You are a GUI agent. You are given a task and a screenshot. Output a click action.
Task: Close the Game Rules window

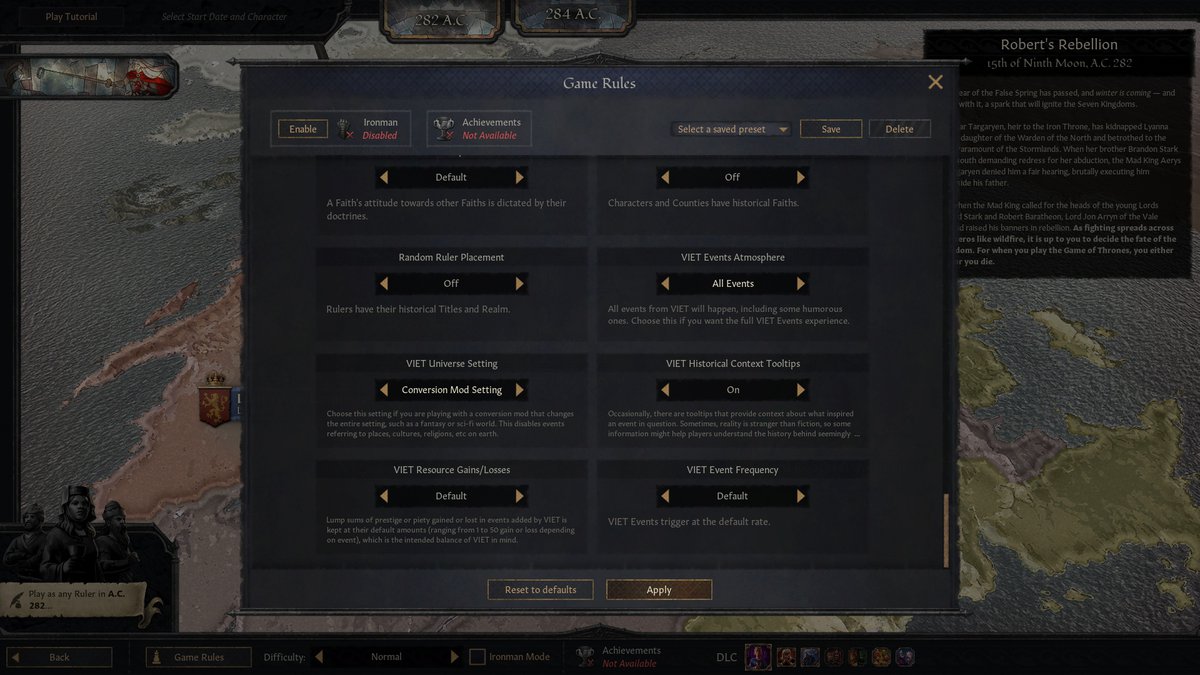pos(935,83)
